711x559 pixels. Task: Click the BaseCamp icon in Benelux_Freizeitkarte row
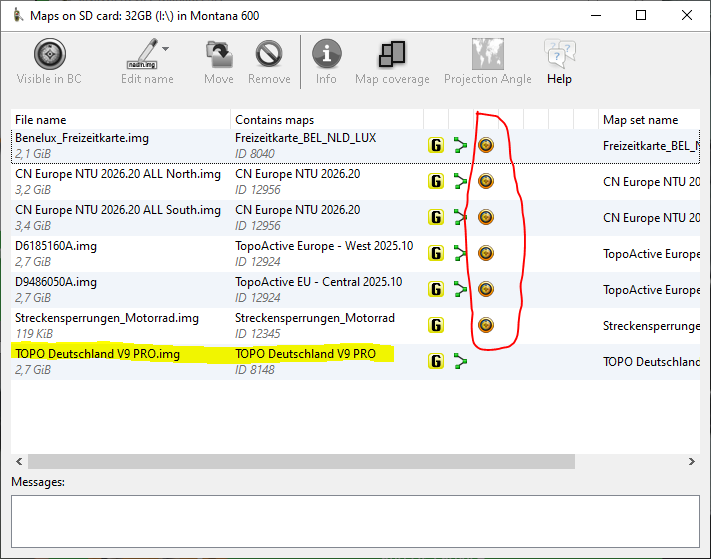click(x=486, y=145)
